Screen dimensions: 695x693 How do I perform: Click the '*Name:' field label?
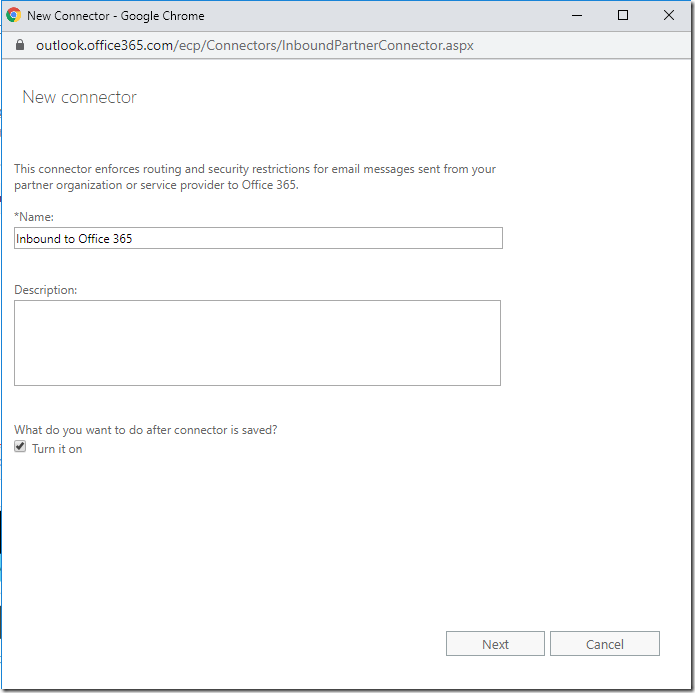34,217
